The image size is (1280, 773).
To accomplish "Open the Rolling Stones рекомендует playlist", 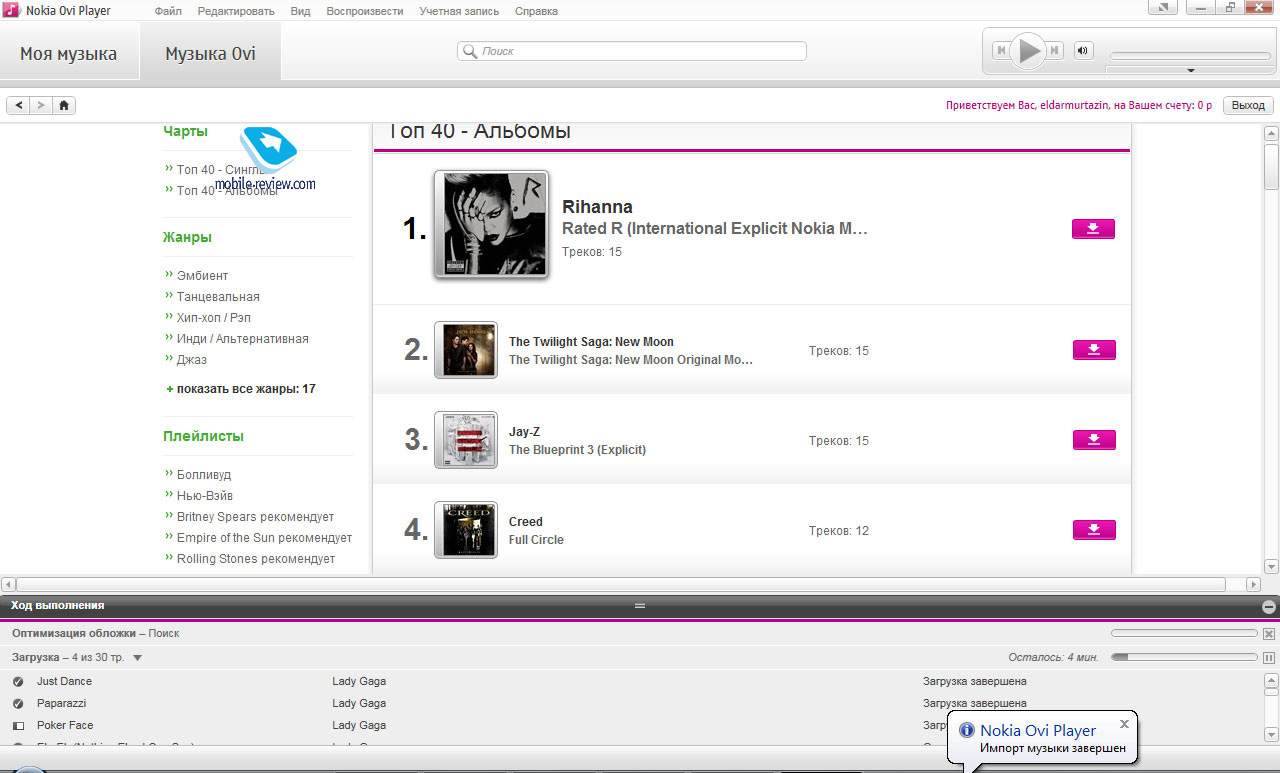I will [256, 559].
